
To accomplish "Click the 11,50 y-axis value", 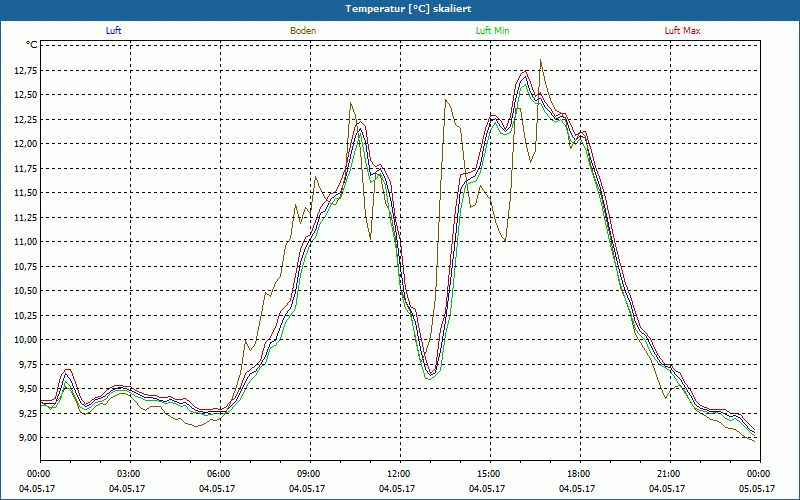I will pos(26,193).
